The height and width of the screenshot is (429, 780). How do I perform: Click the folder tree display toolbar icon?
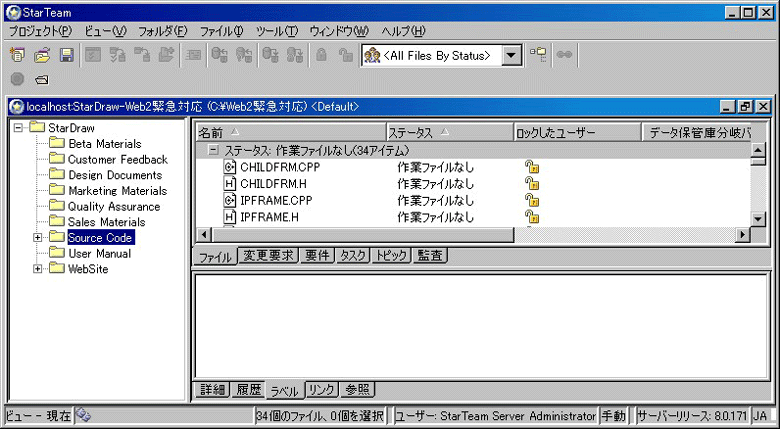click(x=538, y=55)
